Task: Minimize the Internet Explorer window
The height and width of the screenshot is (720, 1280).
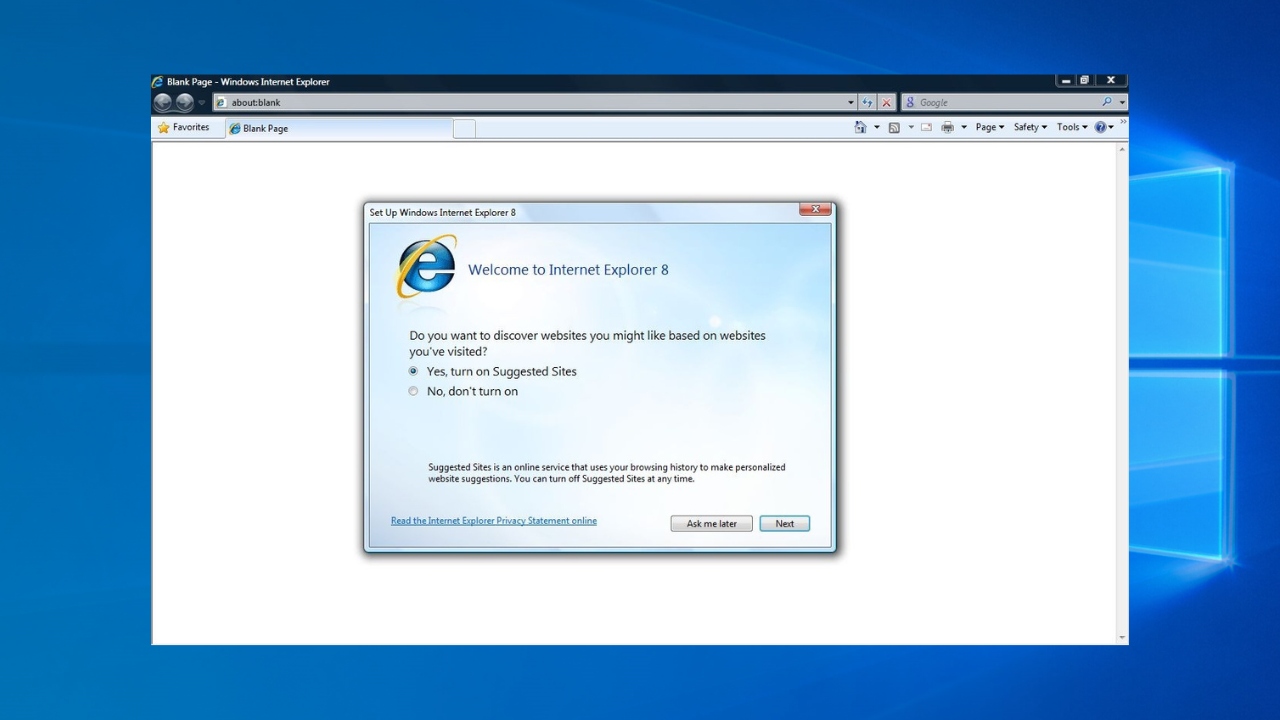Action: [1067, 81]
